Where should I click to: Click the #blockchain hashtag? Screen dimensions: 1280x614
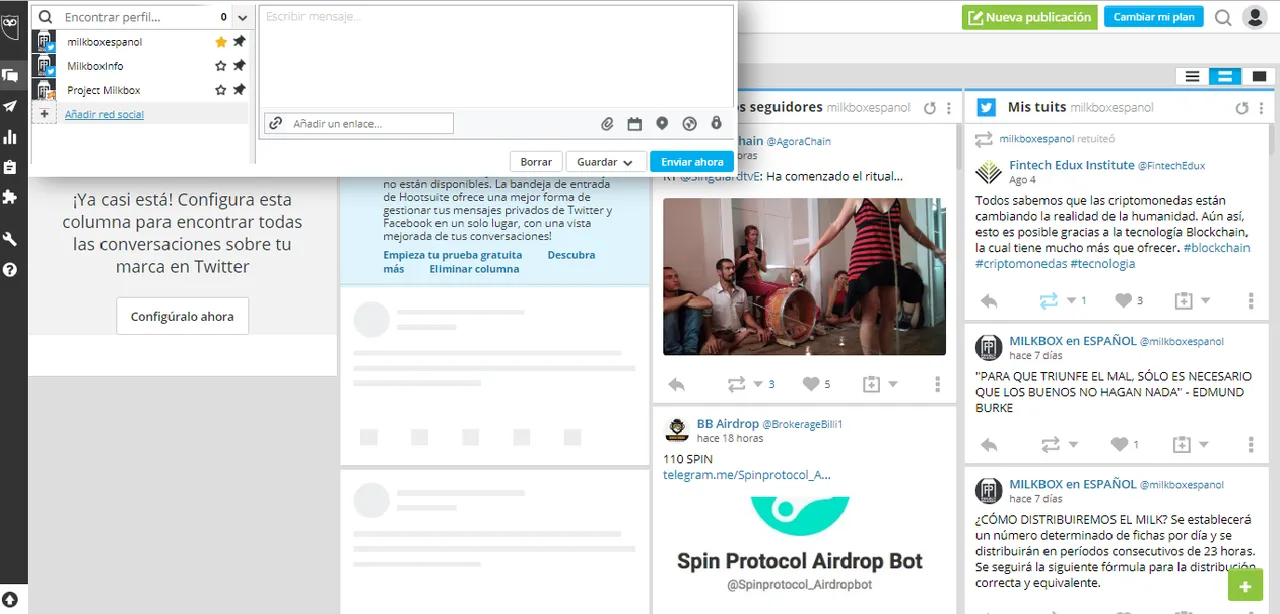coord(1216,248)
